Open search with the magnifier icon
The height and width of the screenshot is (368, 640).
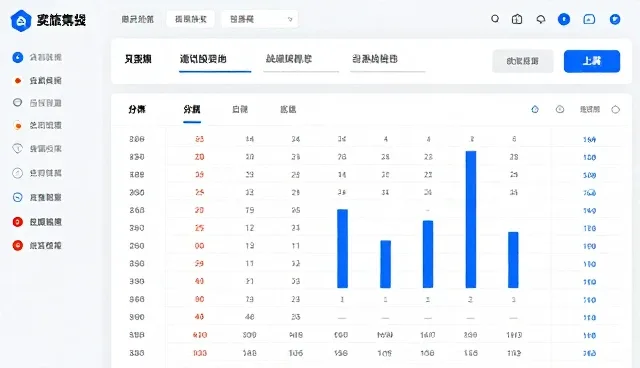tap(495, 19)
